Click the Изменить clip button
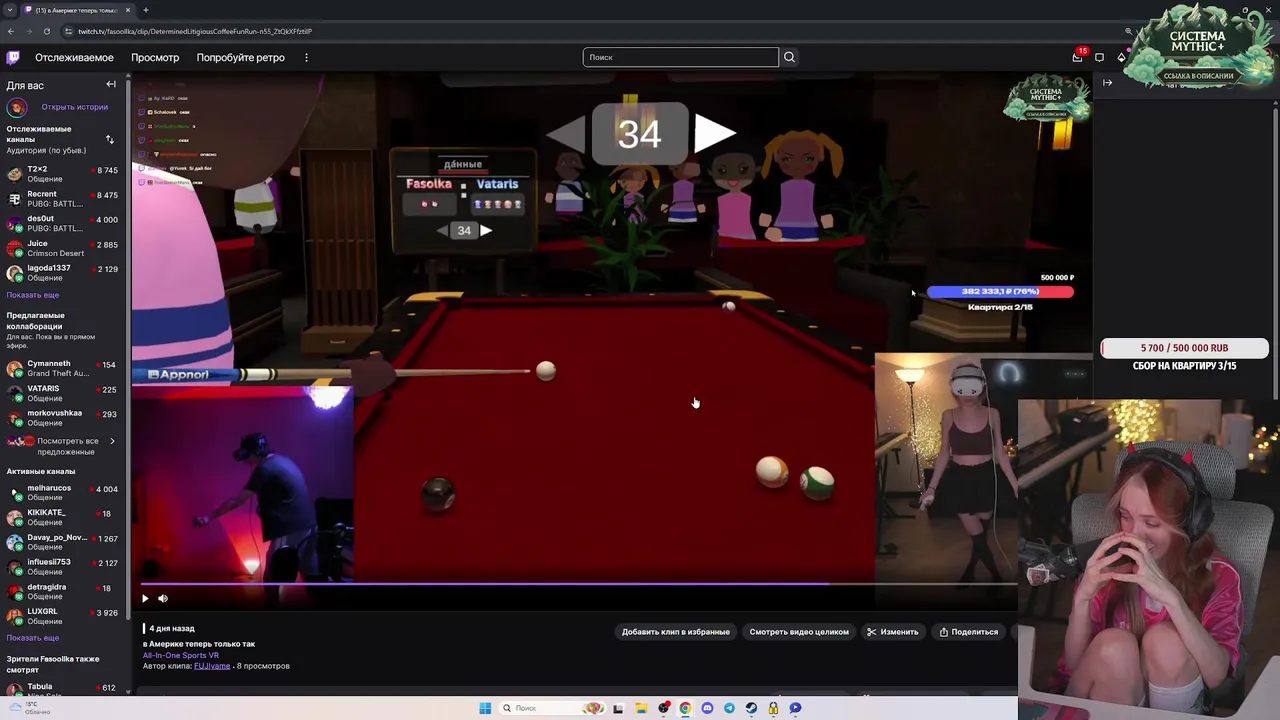 pos(892,632)
